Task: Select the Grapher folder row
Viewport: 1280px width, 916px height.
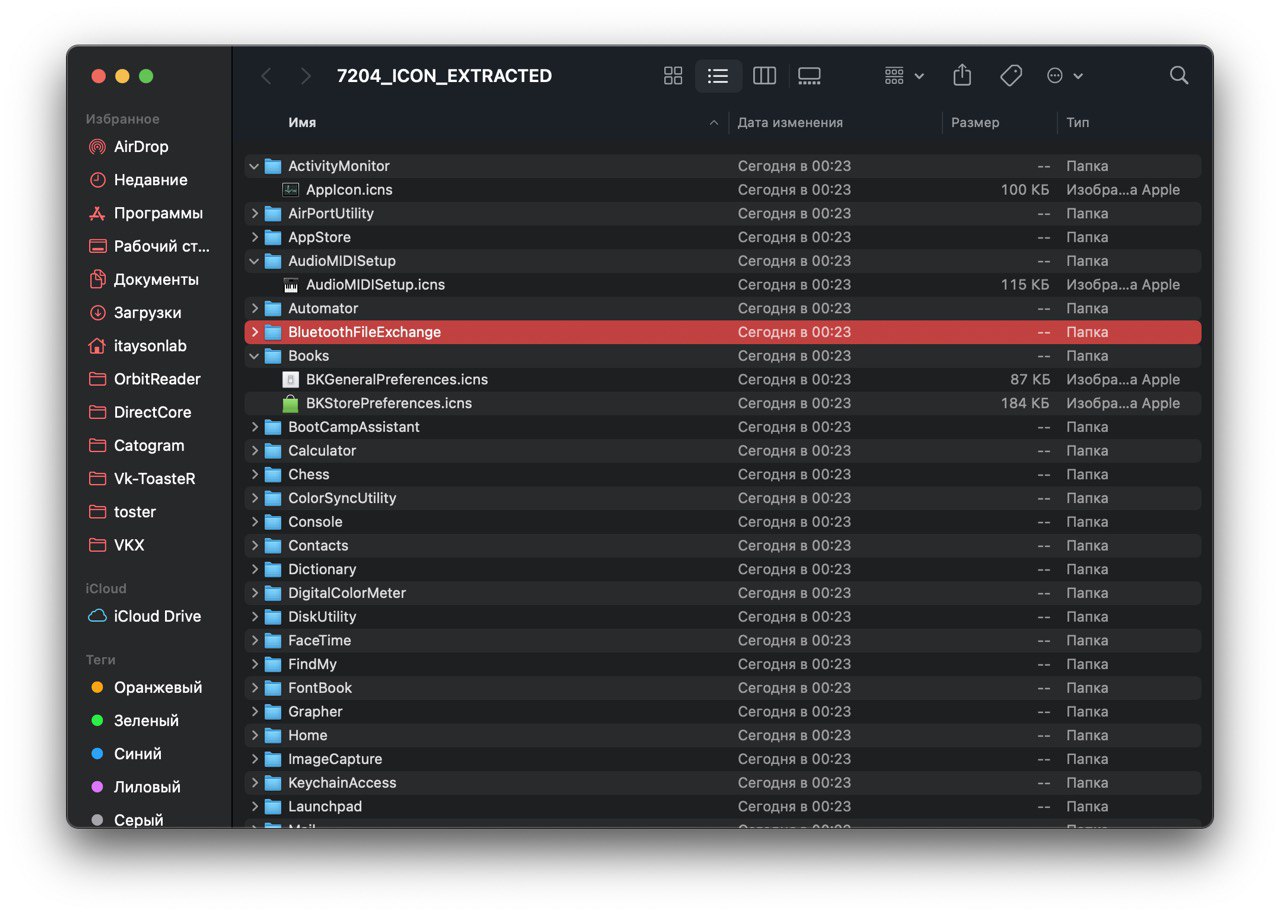Action: 723,712
